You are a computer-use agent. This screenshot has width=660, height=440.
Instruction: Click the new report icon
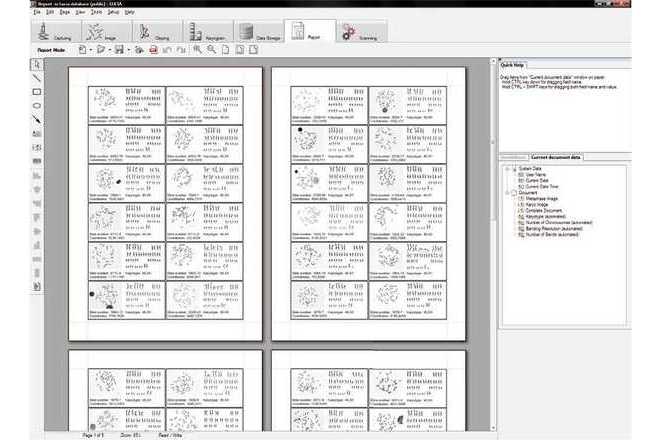(82, 50)
